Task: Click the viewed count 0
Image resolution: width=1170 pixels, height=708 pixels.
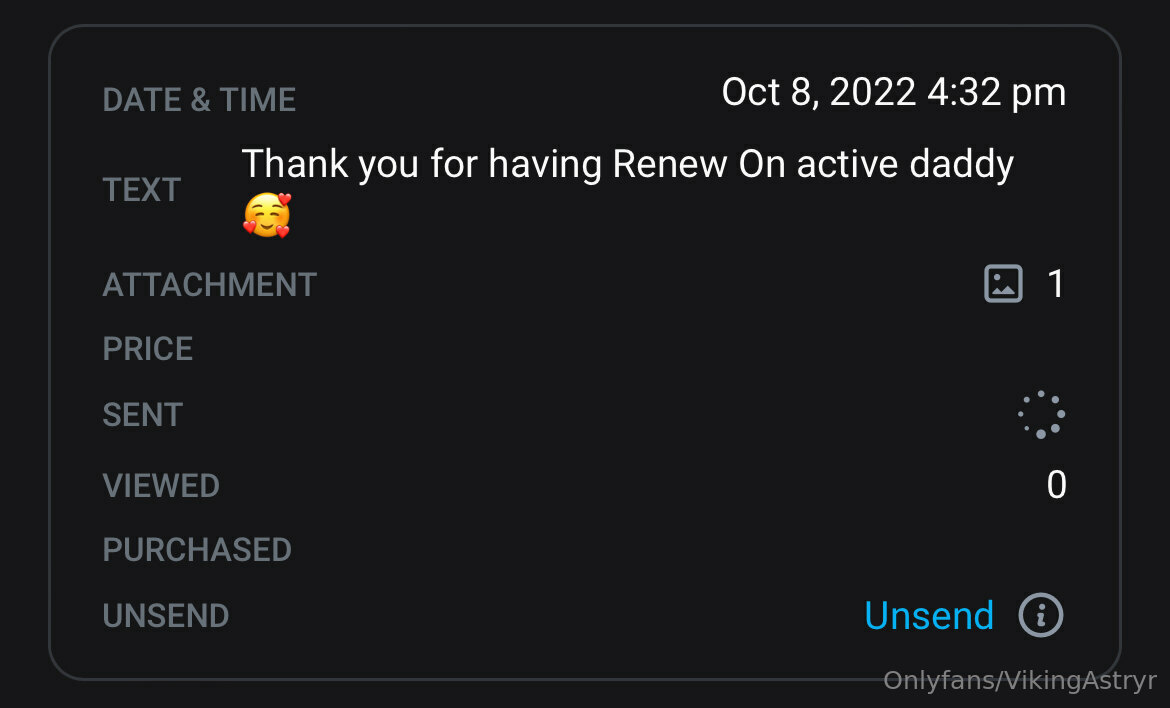Action: pos(1057,485)
